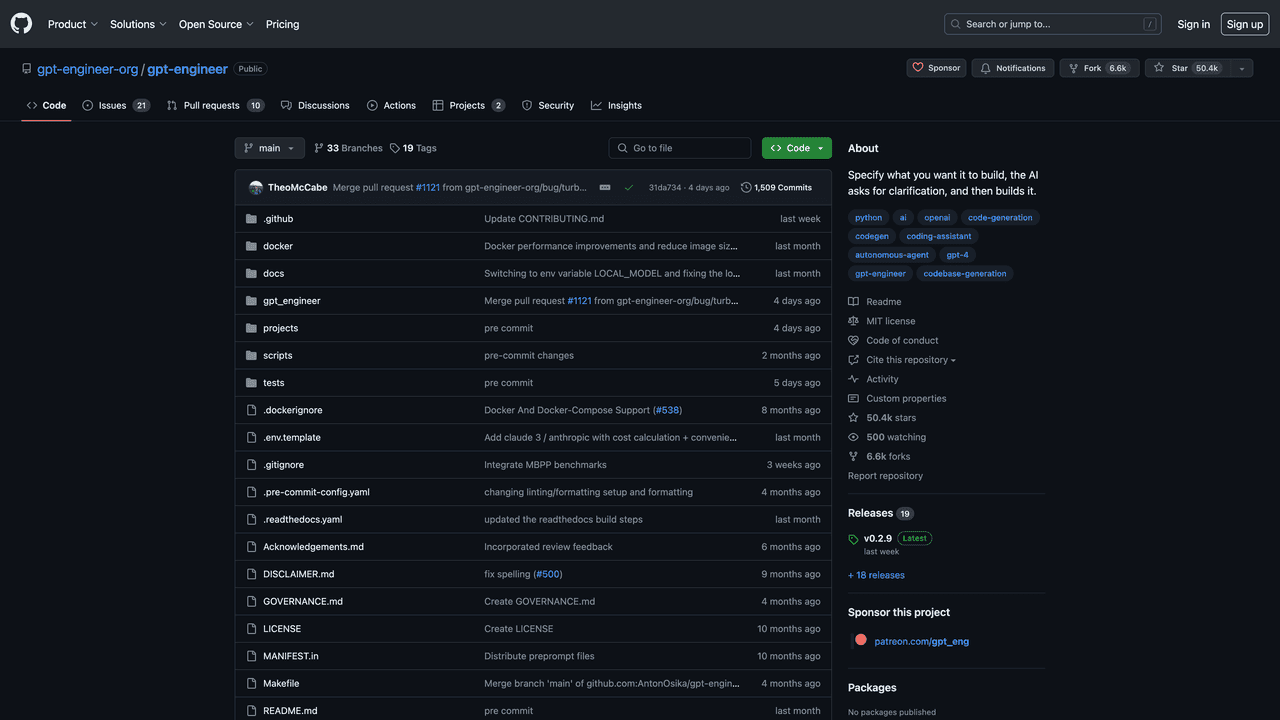Switch to the Security tab
Image resolution: width=1280 pixels, height=720 pixels.
[x=548, y=105]
